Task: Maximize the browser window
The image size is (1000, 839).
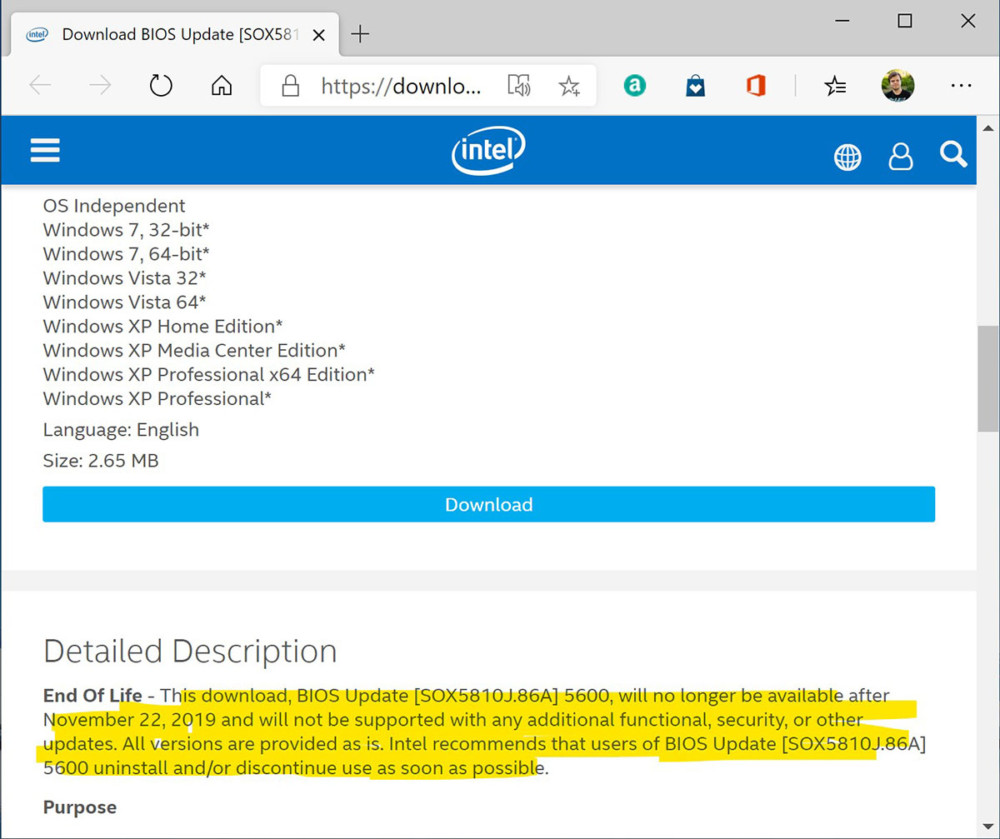Action: [x=904, y=21]
